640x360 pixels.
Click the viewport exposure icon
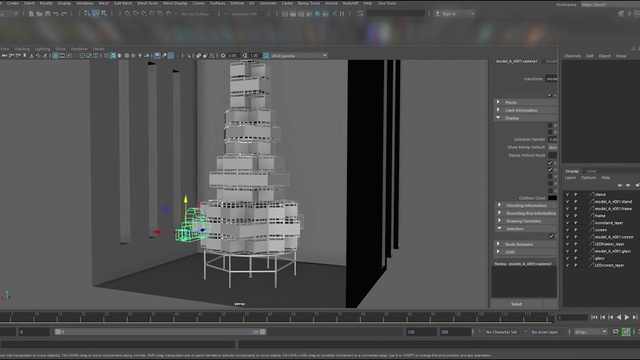point(223,56)
